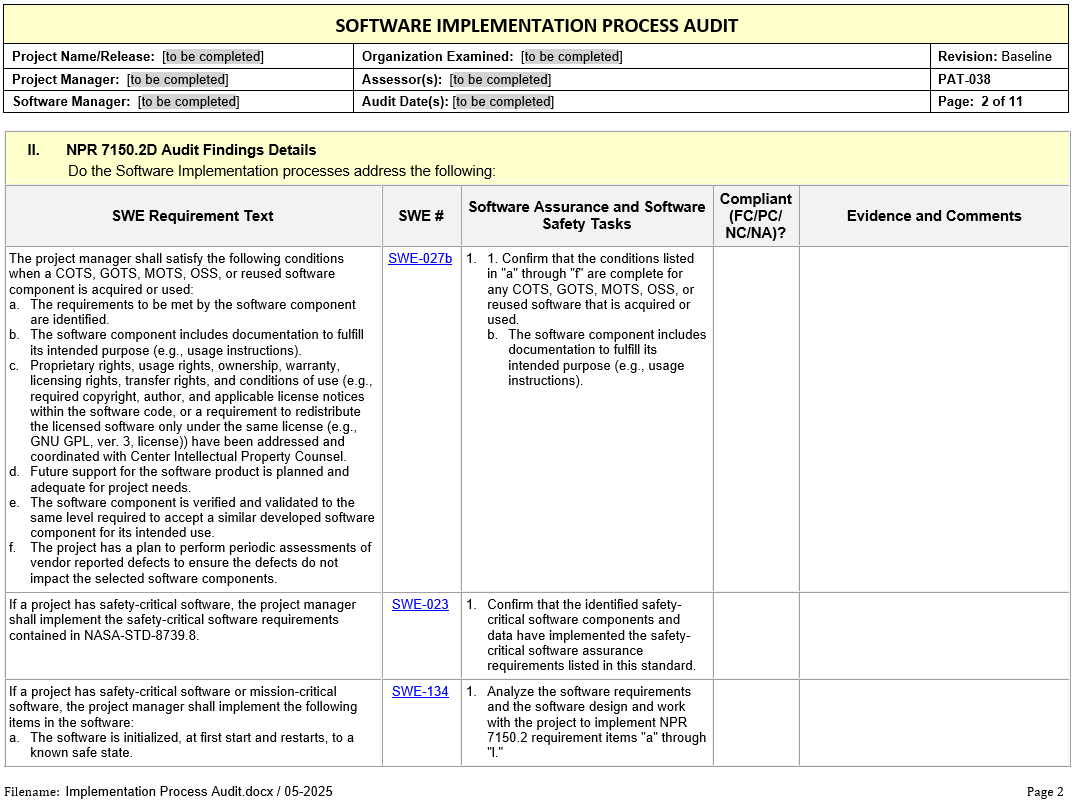Click the Compliant cell for SWE-134 row
Screen dimensions: 1072x801
tap(755, 722)
